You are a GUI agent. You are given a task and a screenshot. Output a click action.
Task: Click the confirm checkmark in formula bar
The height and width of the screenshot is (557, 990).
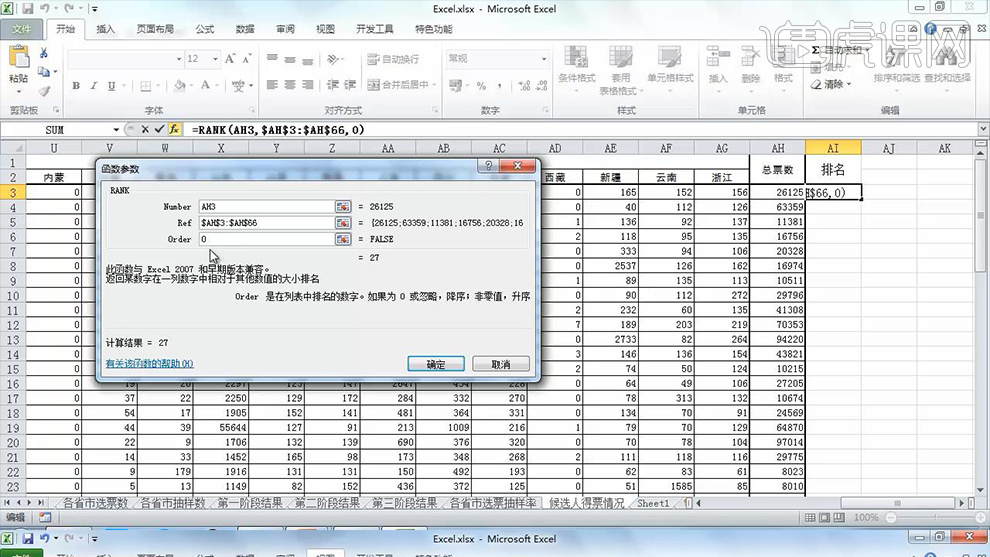pyautogui.click(x=159, y=129)
